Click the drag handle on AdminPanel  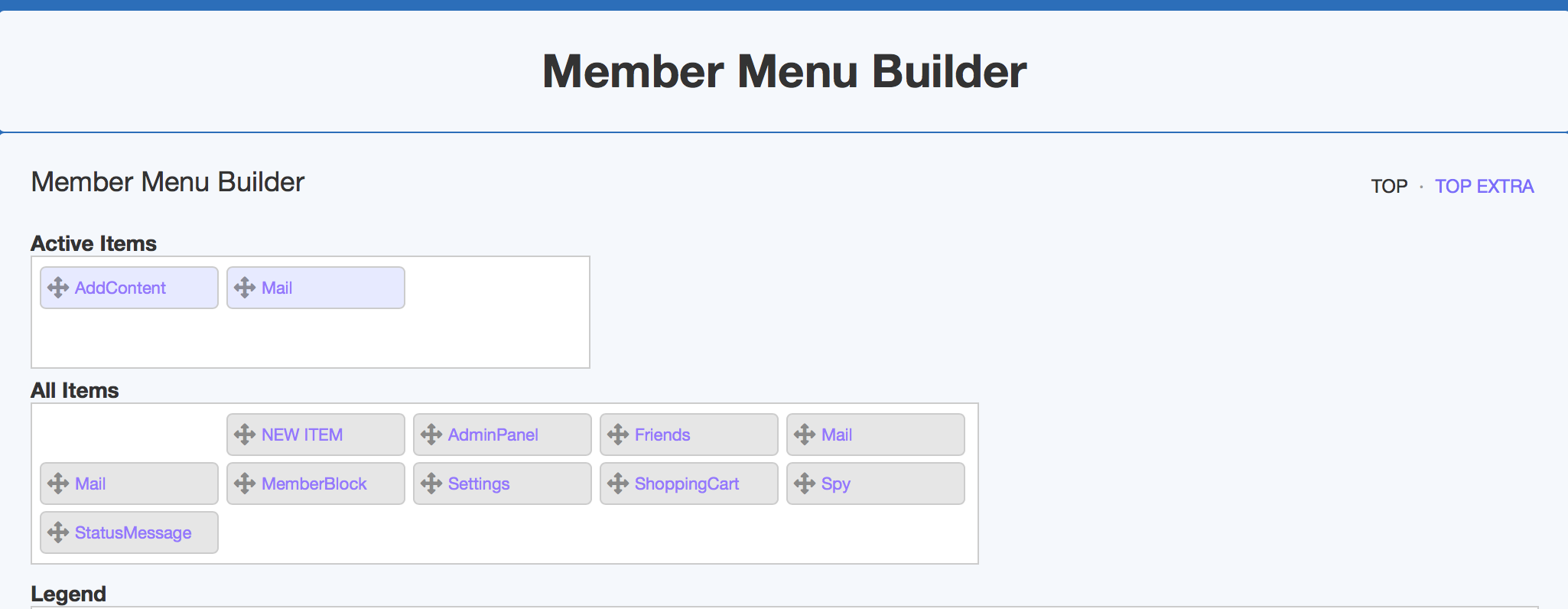[x=431, y=435]
